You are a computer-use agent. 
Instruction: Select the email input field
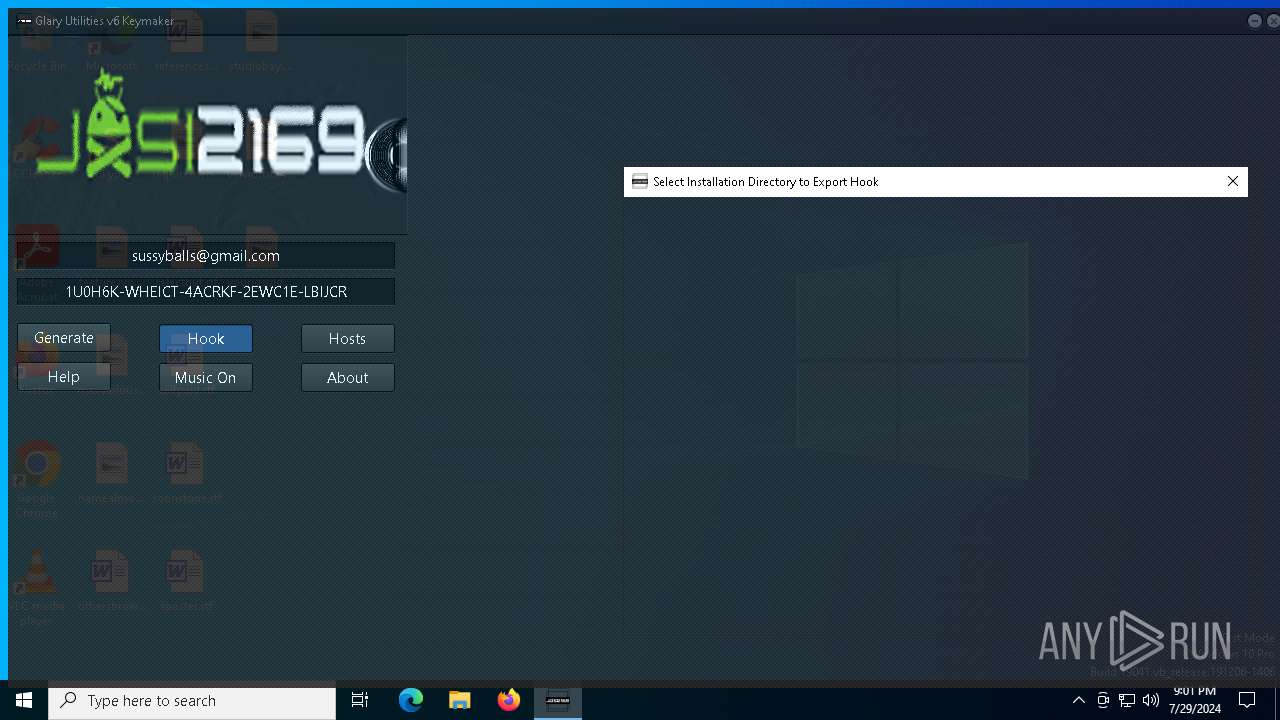coord(206,256)
